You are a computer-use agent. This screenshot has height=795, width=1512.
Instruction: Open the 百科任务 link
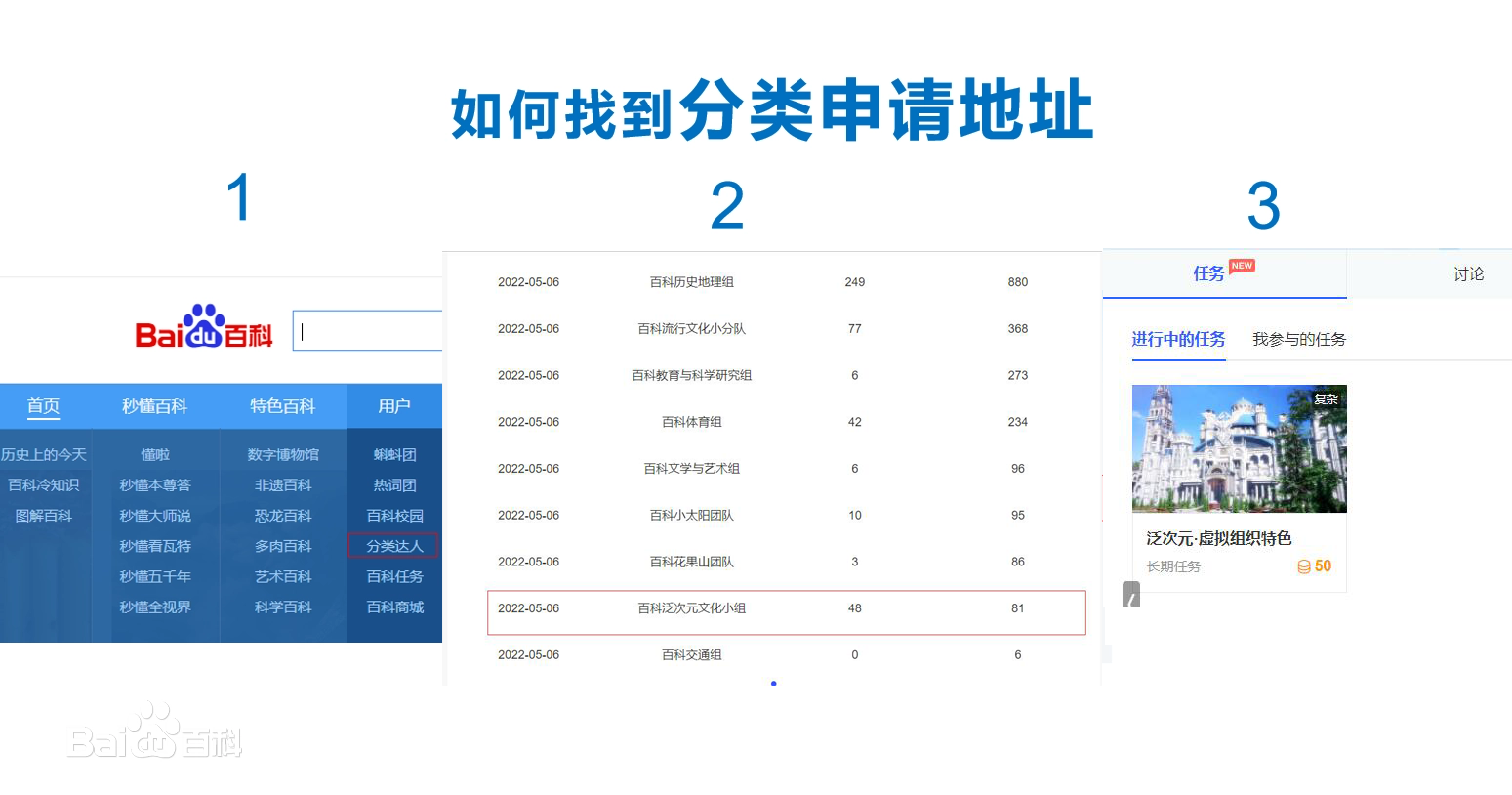click(395, 576)
